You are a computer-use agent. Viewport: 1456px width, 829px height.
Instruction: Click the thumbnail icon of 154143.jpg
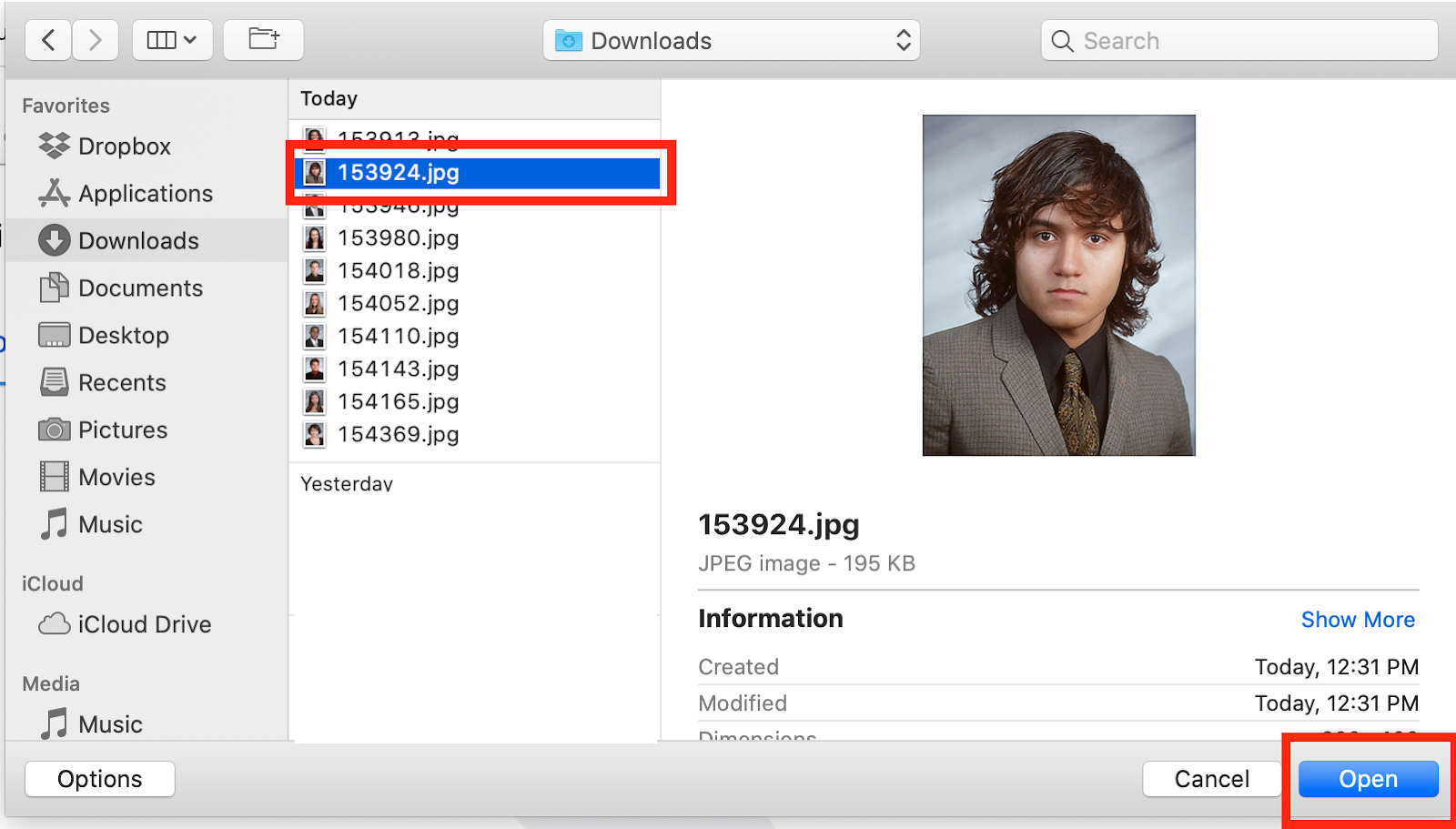tap(315, 369)
